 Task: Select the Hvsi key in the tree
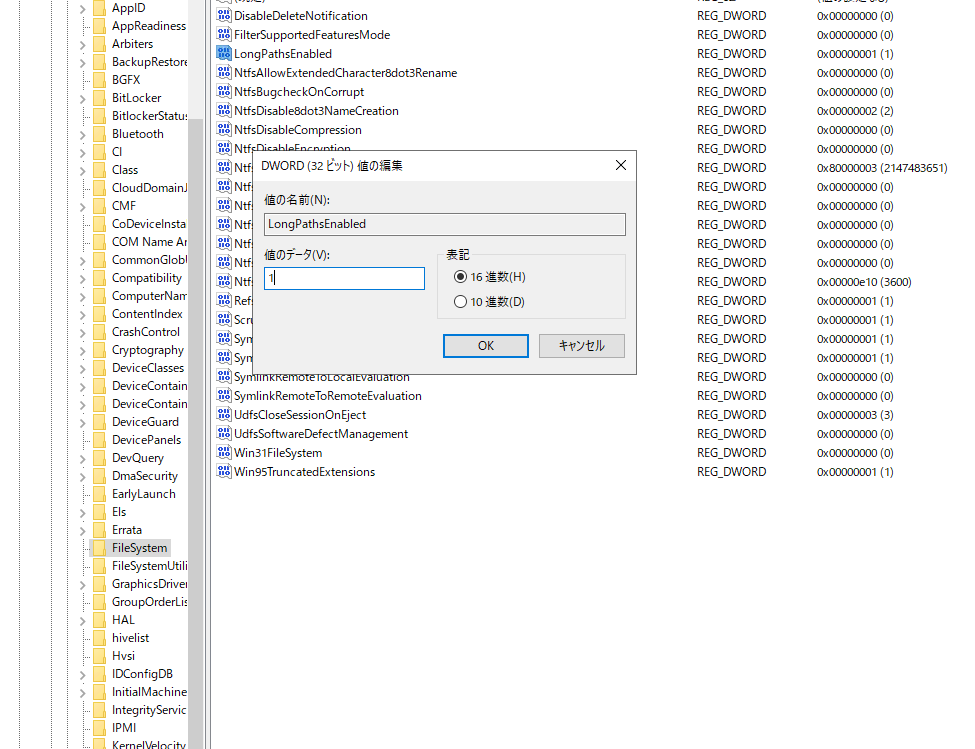(x=123, y=656)
